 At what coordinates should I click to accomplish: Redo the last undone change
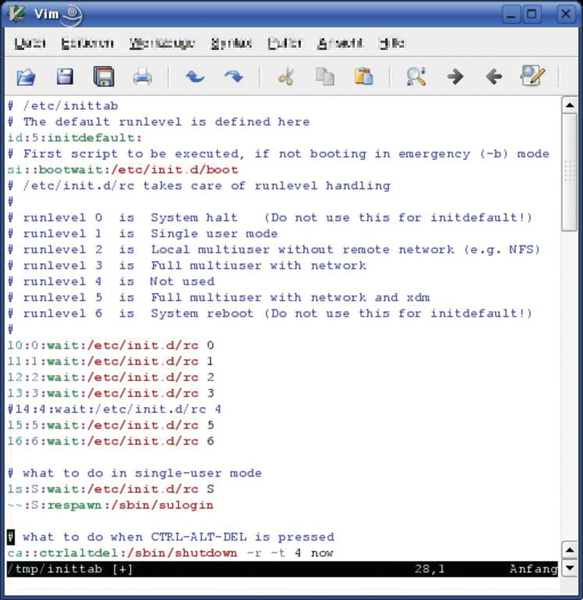click(x=234, y=77)
